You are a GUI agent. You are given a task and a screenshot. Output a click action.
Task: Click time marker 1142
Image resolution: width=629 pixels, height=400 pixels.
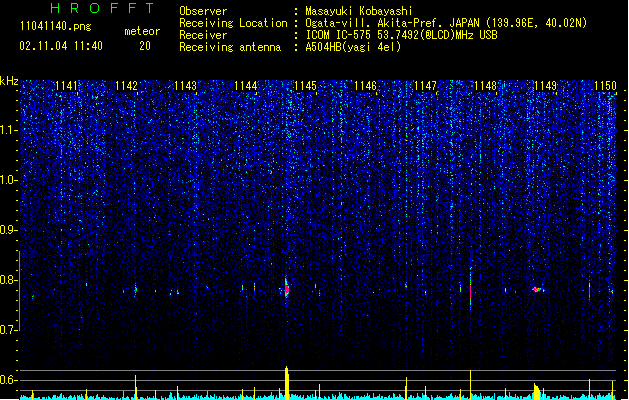coord(126,86)
